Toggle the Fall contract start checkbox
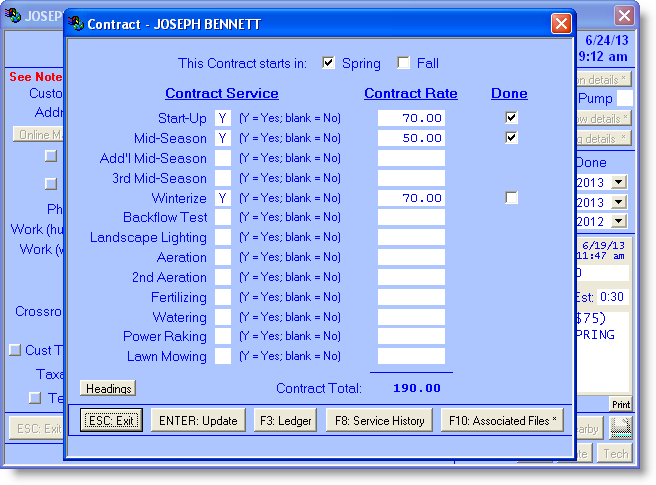 point(404,63)
